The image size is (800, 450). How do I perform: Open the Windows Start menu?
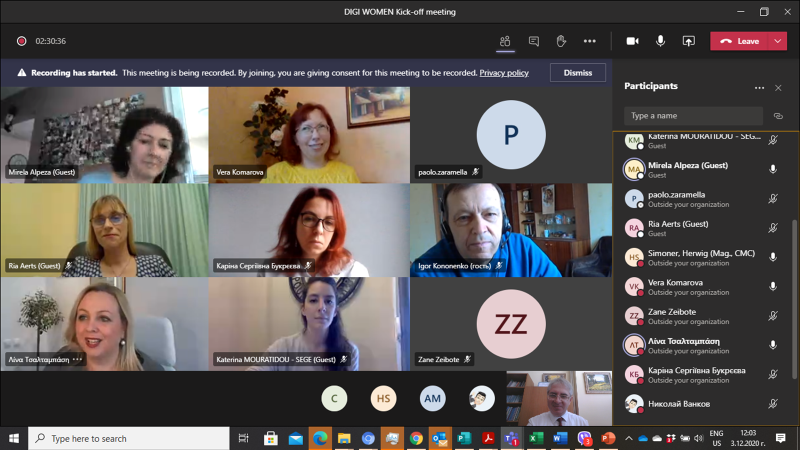pos(14,438)
